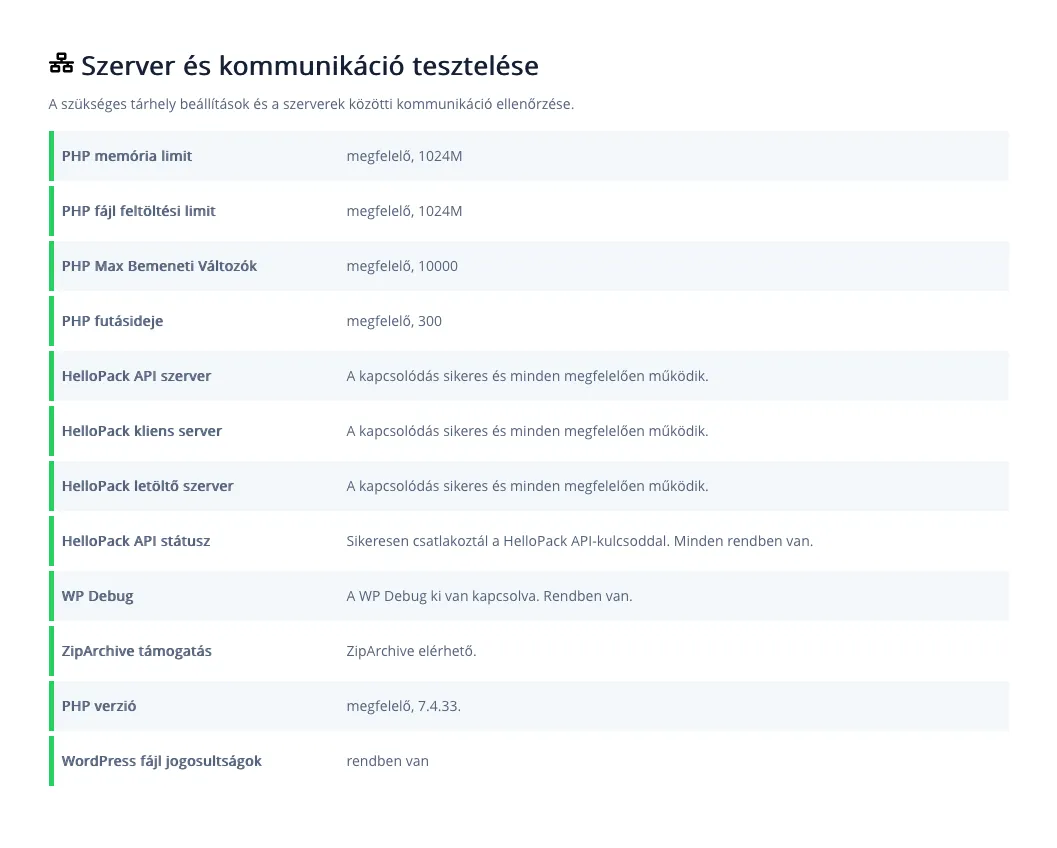
Task: Select the 'HelloPack API státusz' label
Action: coord(136,541)
